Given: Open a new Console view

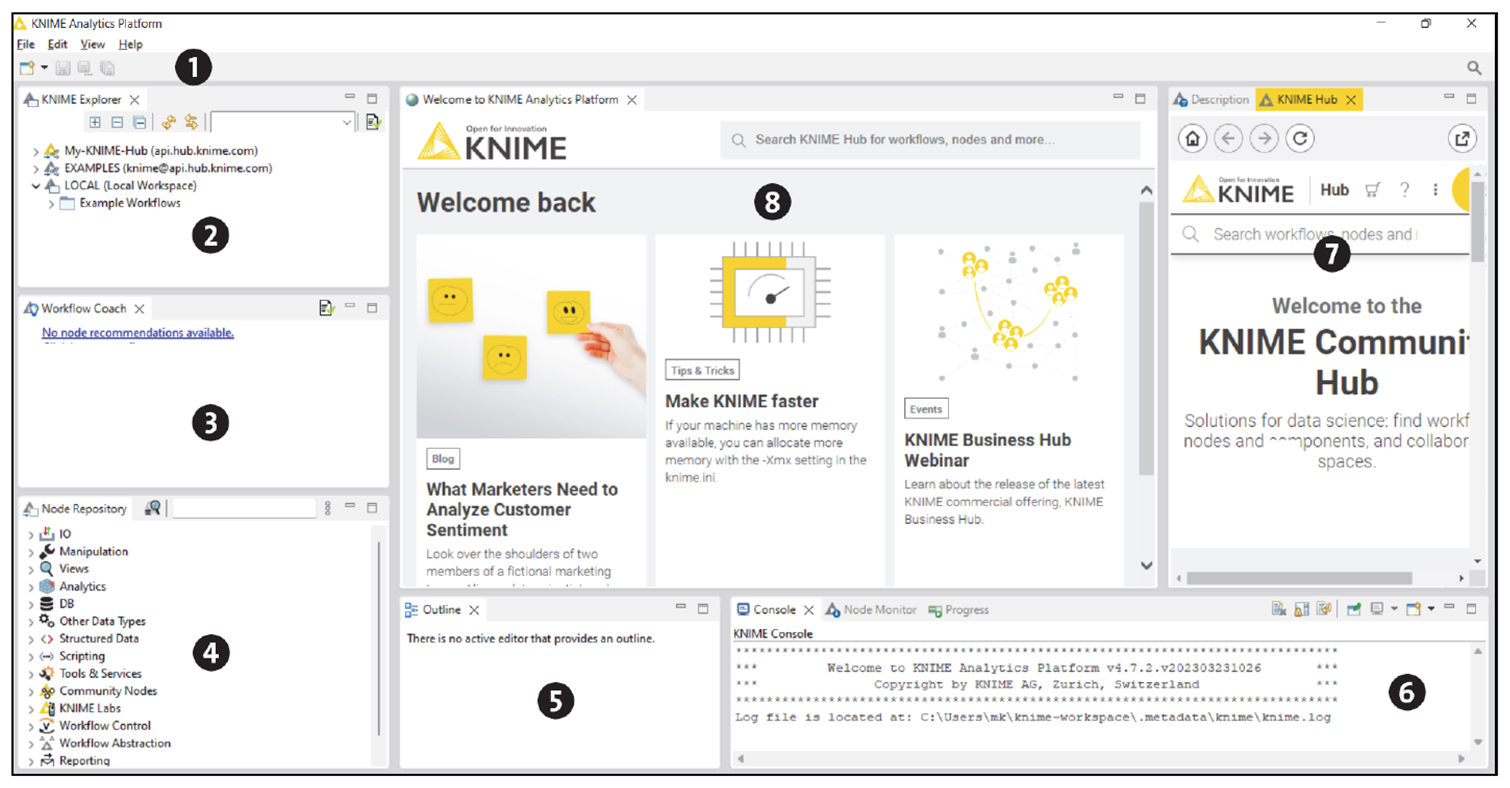Looking at the screenshot, I should pos(1414,608).
